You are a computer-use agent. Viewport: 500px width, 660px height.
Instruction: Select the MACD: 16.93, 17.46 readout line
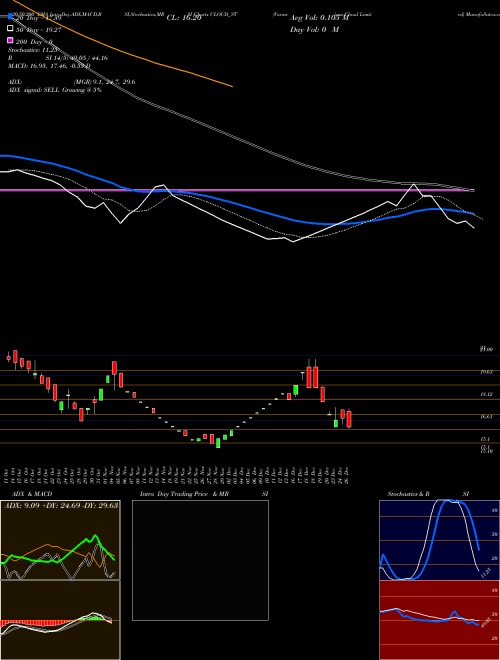coord(49,66)
